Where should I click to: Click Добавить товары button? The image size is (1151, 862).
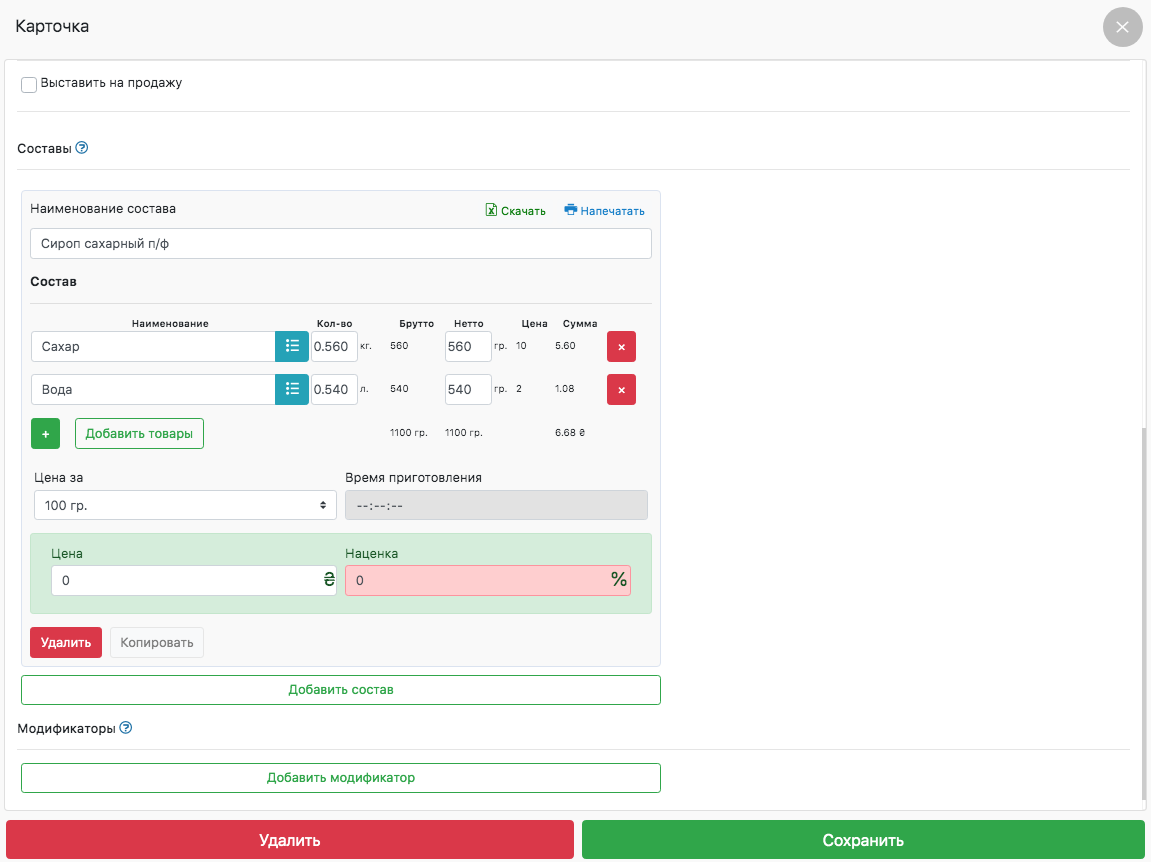139,434
